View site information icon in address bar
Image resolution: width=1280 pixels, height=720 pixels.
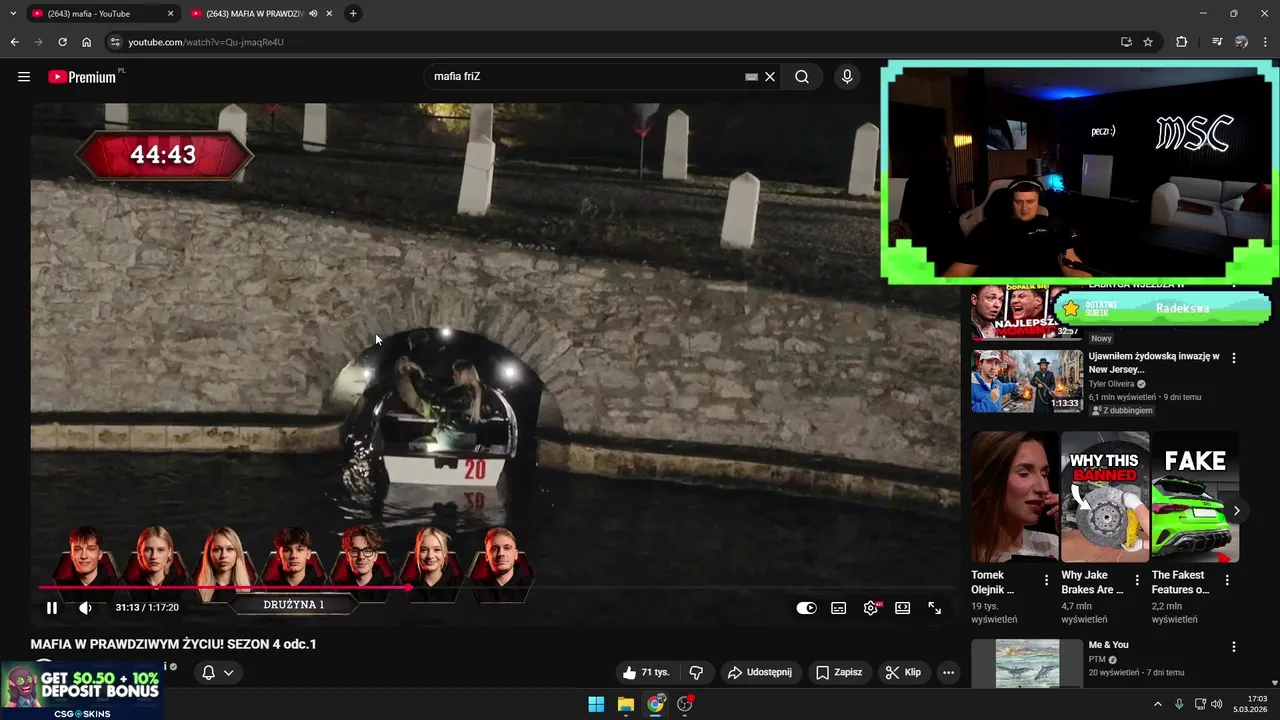pos(115,42)
